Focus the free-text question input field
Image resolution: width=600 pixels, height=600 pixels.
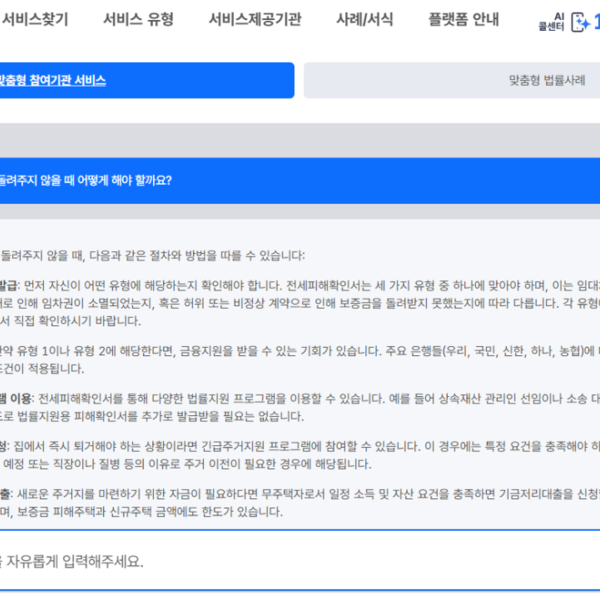300,561
